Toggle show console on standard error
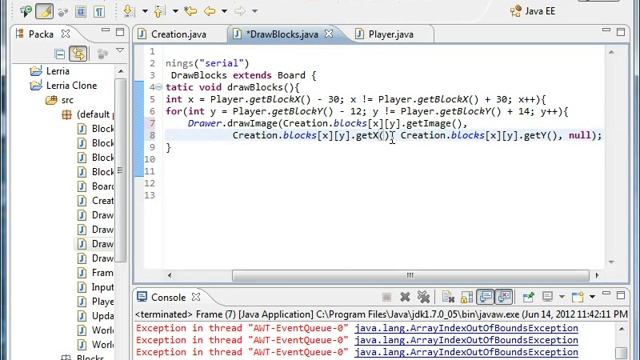Image resolution: width=640 pixels, height=360 pixels. [x=504, y=297]
